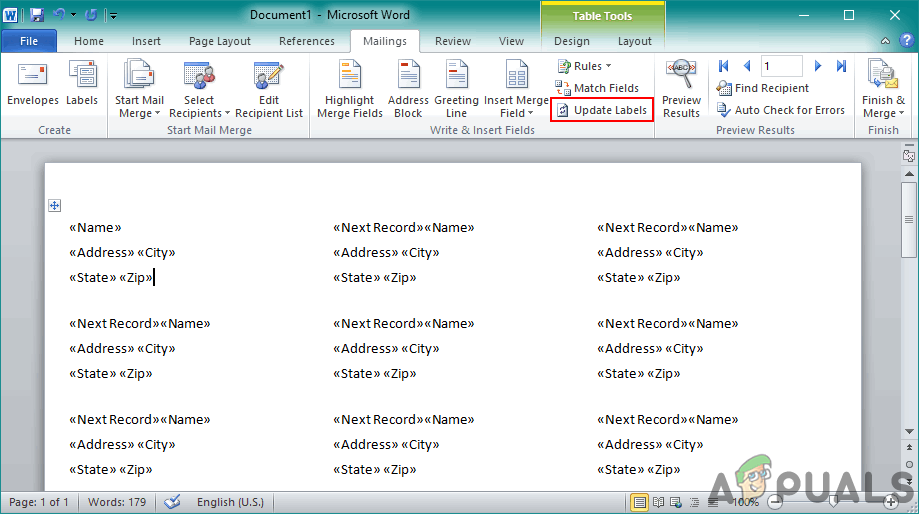919x514 pixels.
Task: Click the zoom slider handle
Action: 833,502
